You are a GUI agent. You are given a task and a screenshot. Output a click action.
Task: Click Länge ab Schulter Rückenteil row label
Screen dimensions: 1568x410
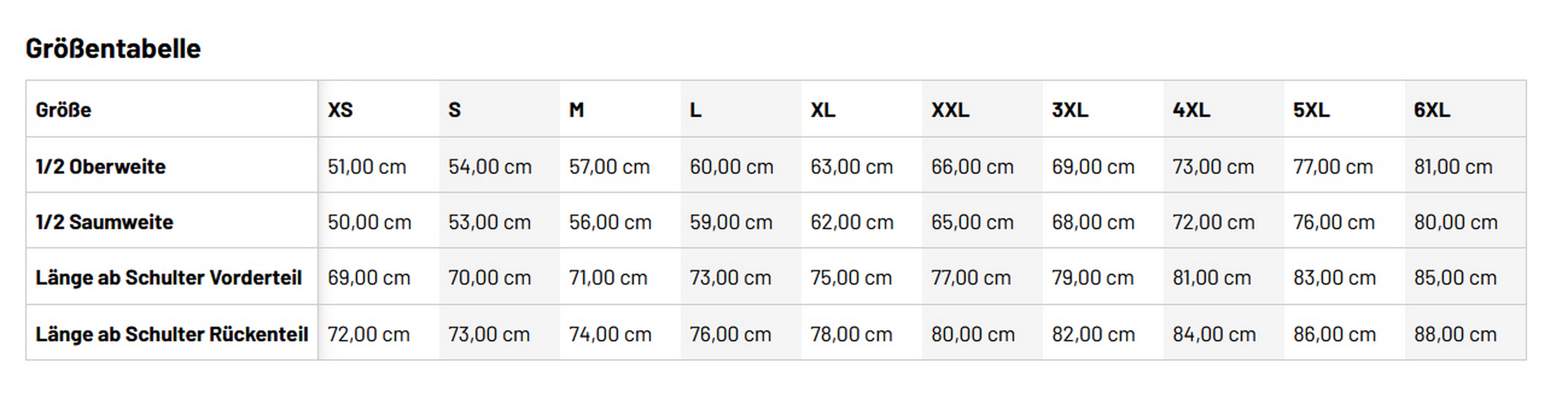[x=172, y=334]
